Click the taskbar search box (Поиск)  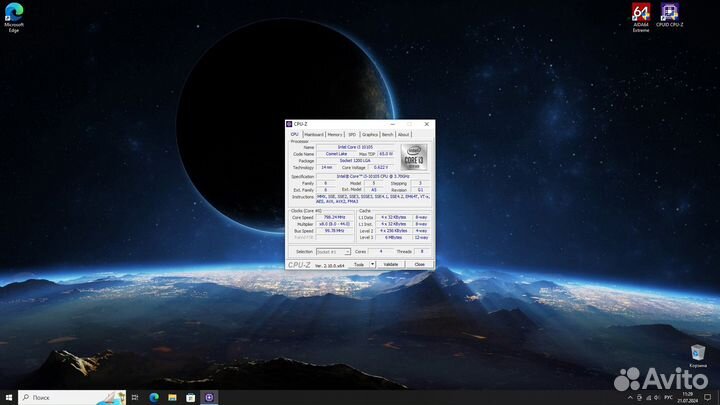pyautogui.click(x=72, y=398)
